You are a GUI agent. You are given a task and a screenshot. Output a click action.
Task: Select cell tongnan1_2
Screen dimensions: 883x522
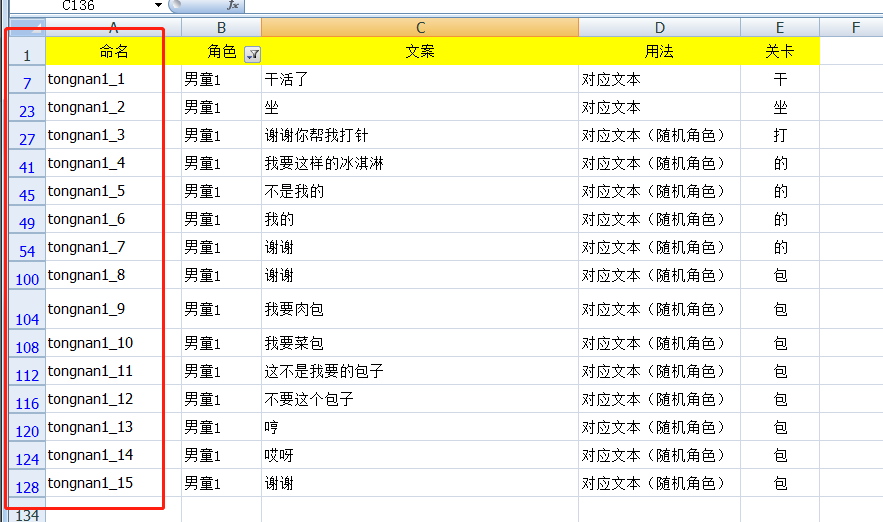point(113,107)
